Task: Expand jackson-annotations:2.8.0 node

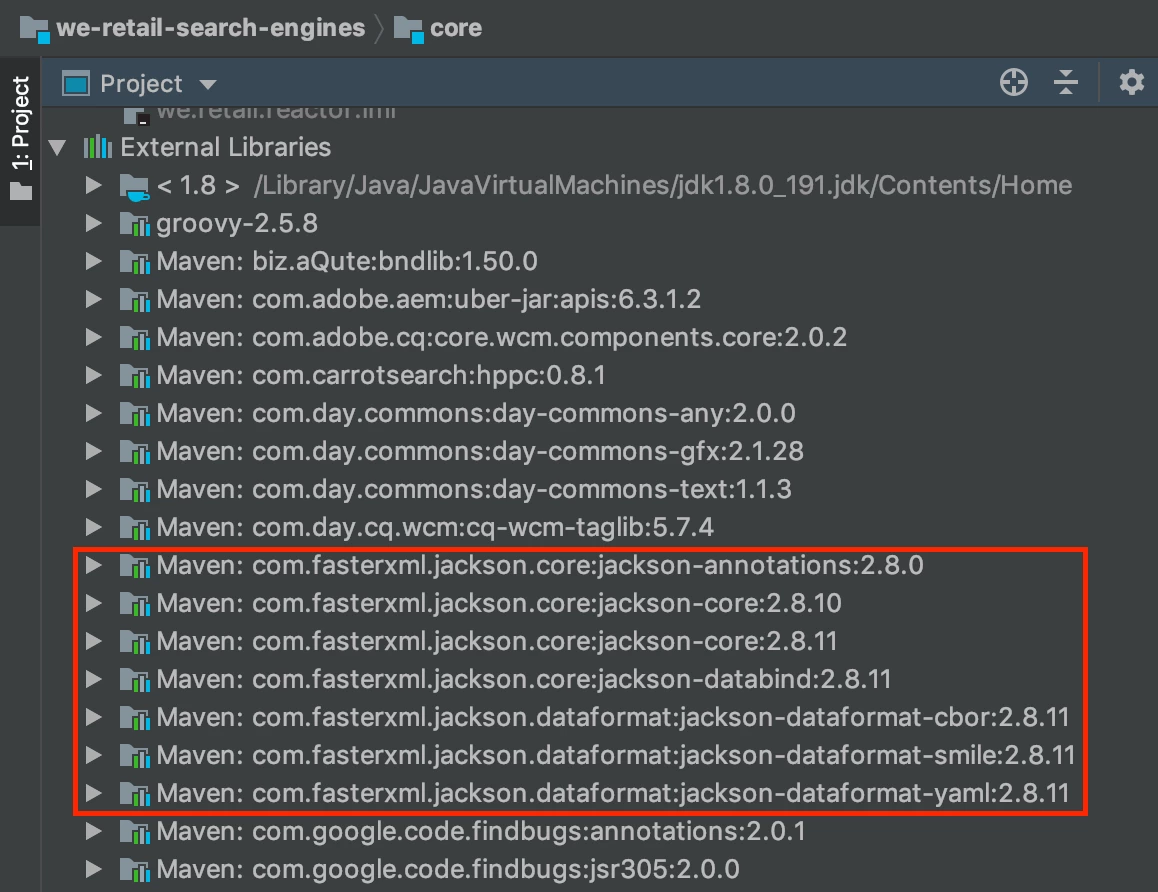Action: click(x=93, y=565)
